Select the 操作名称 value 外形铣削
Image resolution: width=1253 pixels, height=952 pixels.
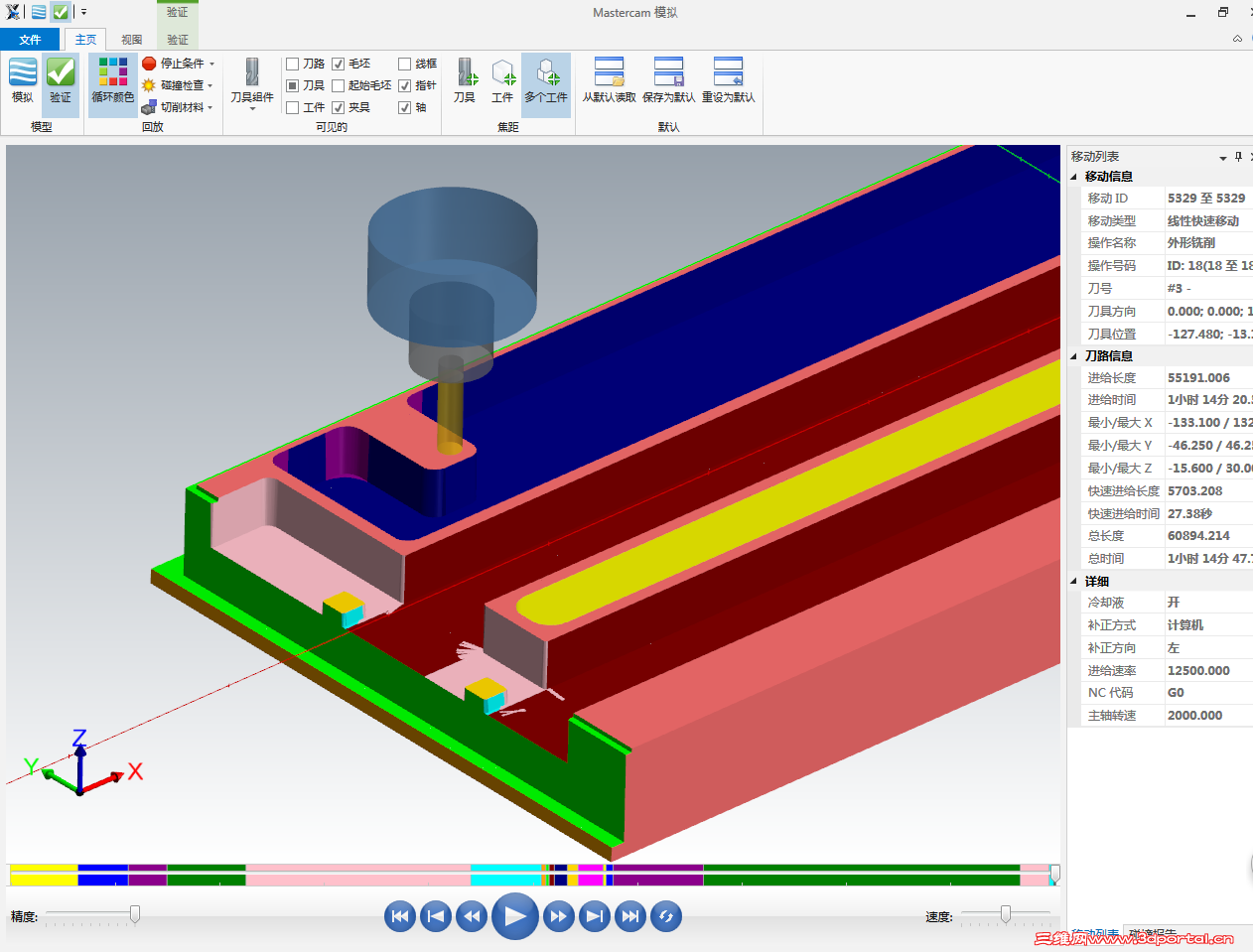tap(1190, 243)
